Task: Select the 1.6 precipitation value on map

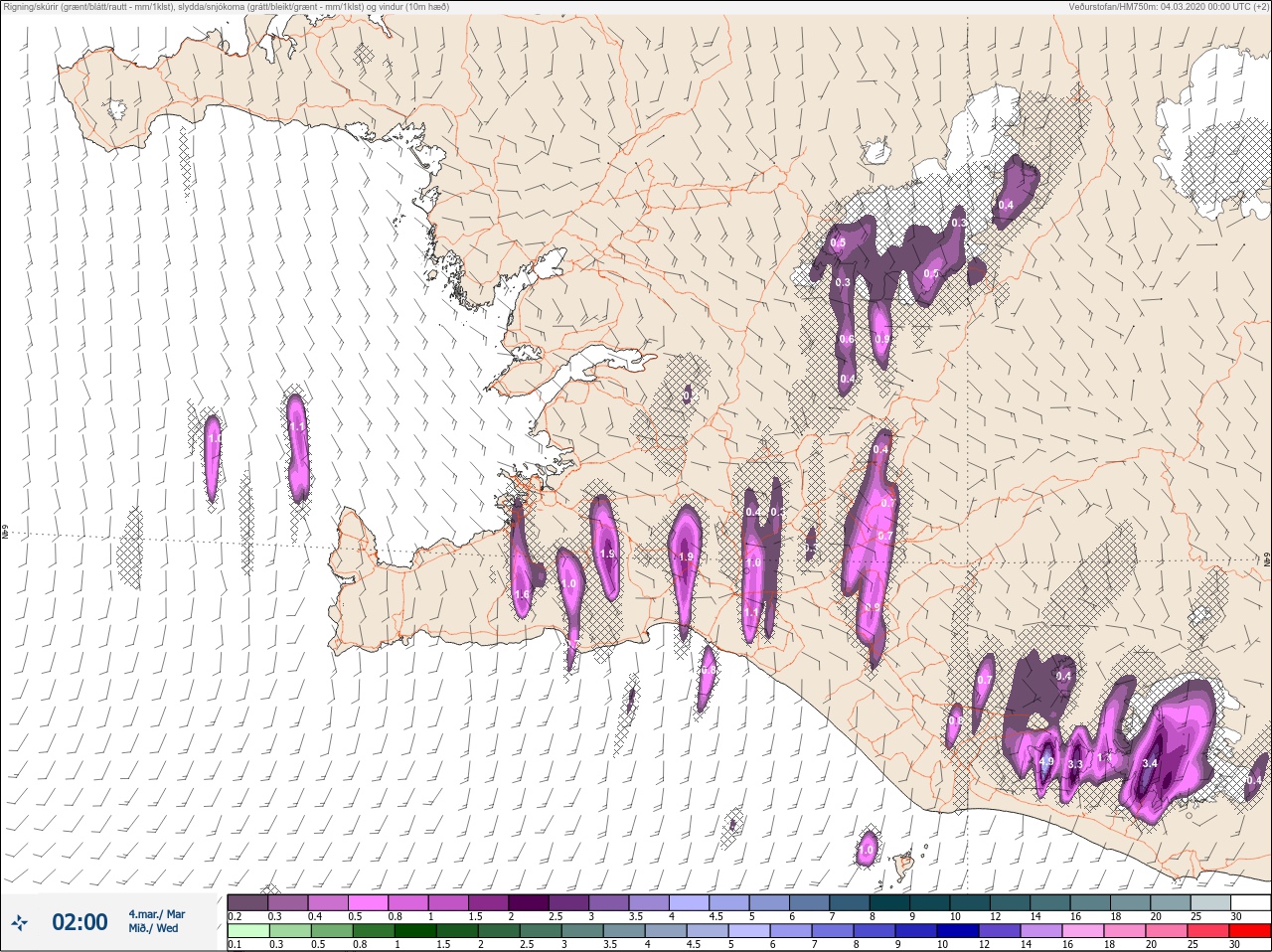Action: tap(522, 594)
